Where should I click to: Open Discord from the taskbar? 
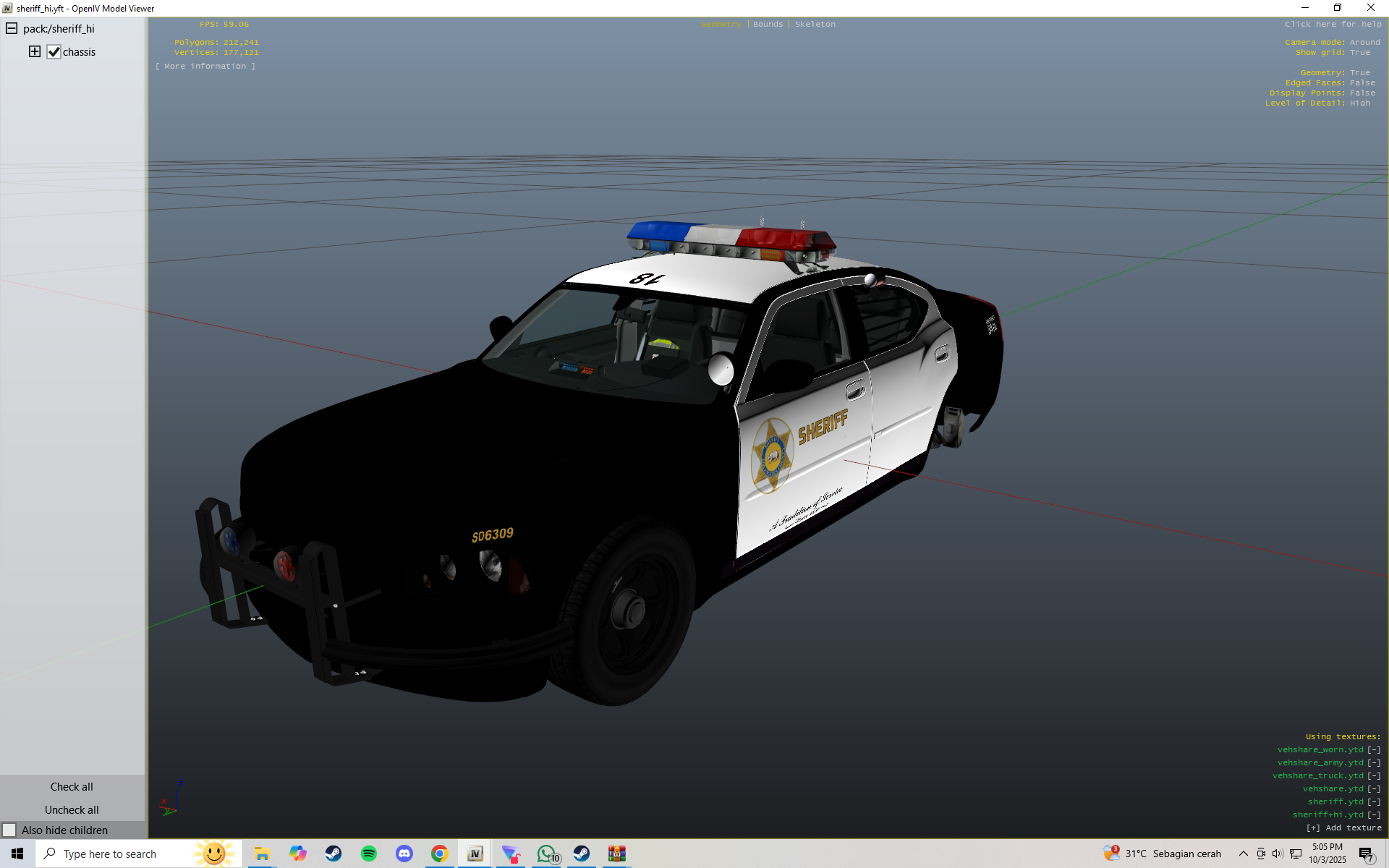coord(404,854)
